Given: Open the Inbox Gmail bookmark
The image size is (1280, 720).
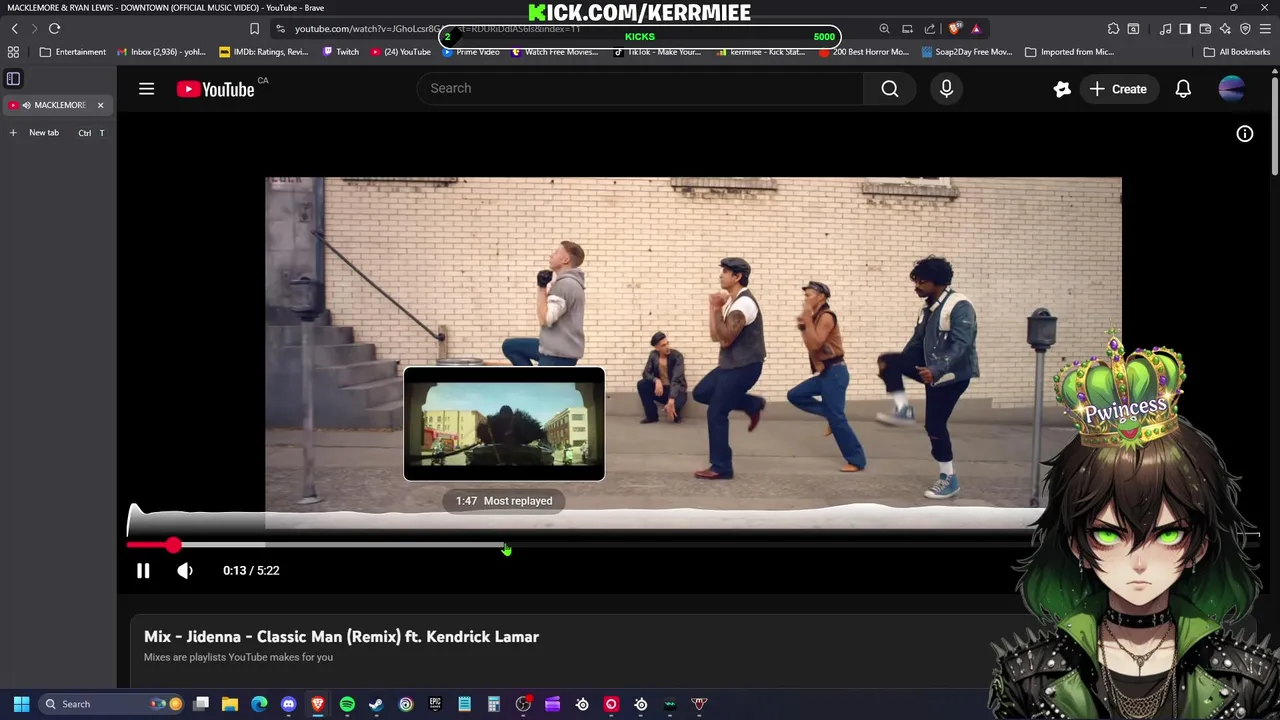Looking at the screenshot, I should tap(161, 52).
